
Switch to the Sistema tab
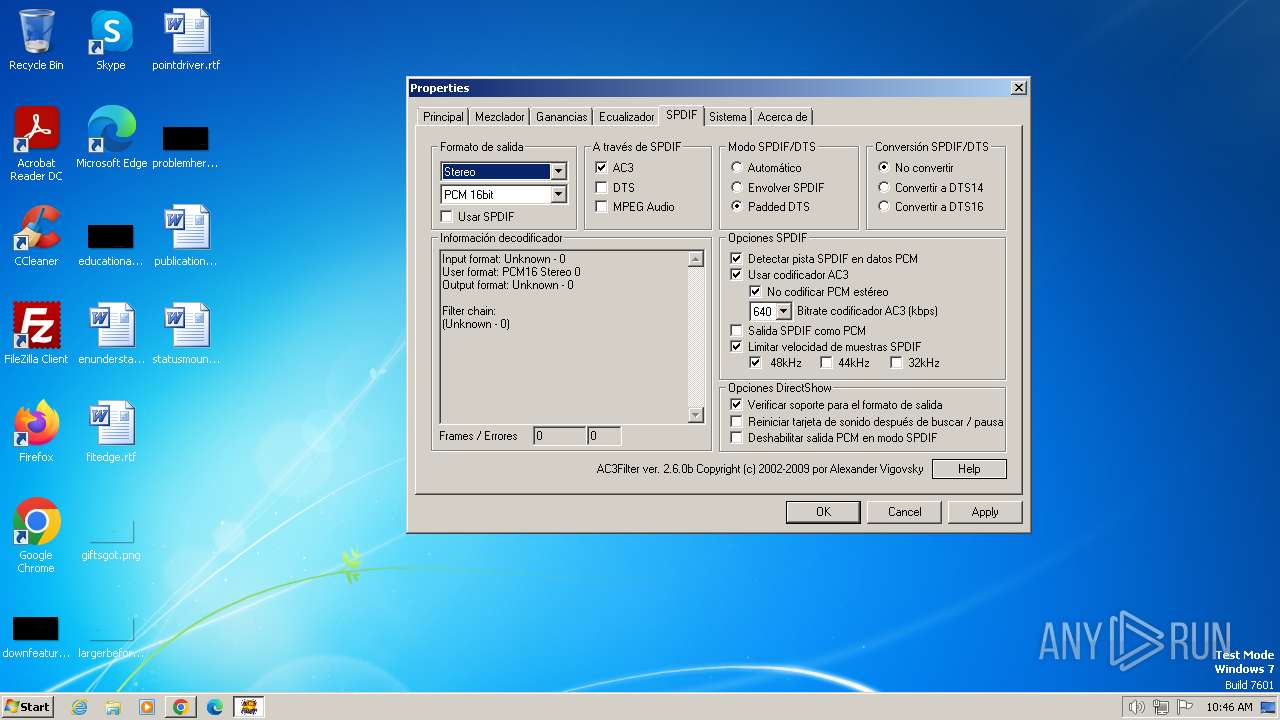coord(728,117)
